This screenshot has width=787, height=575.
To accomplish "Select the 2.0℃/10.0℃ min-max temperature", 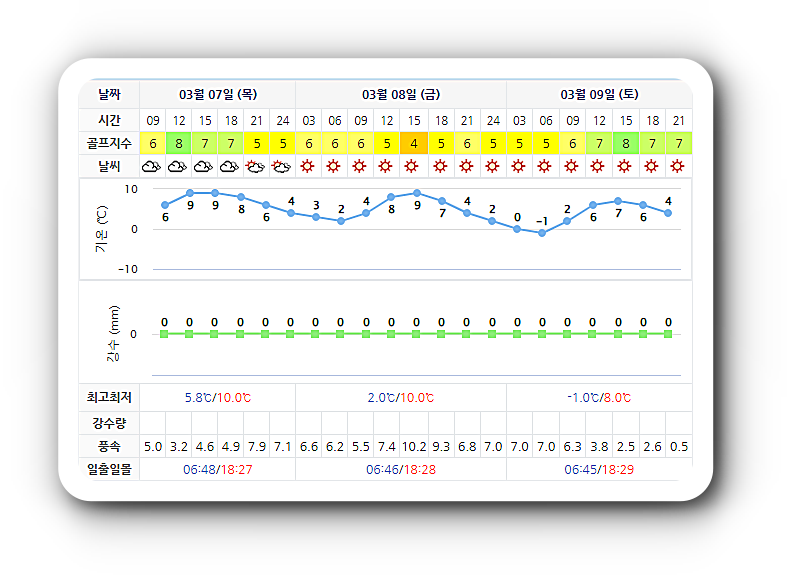I will point(401,398).
